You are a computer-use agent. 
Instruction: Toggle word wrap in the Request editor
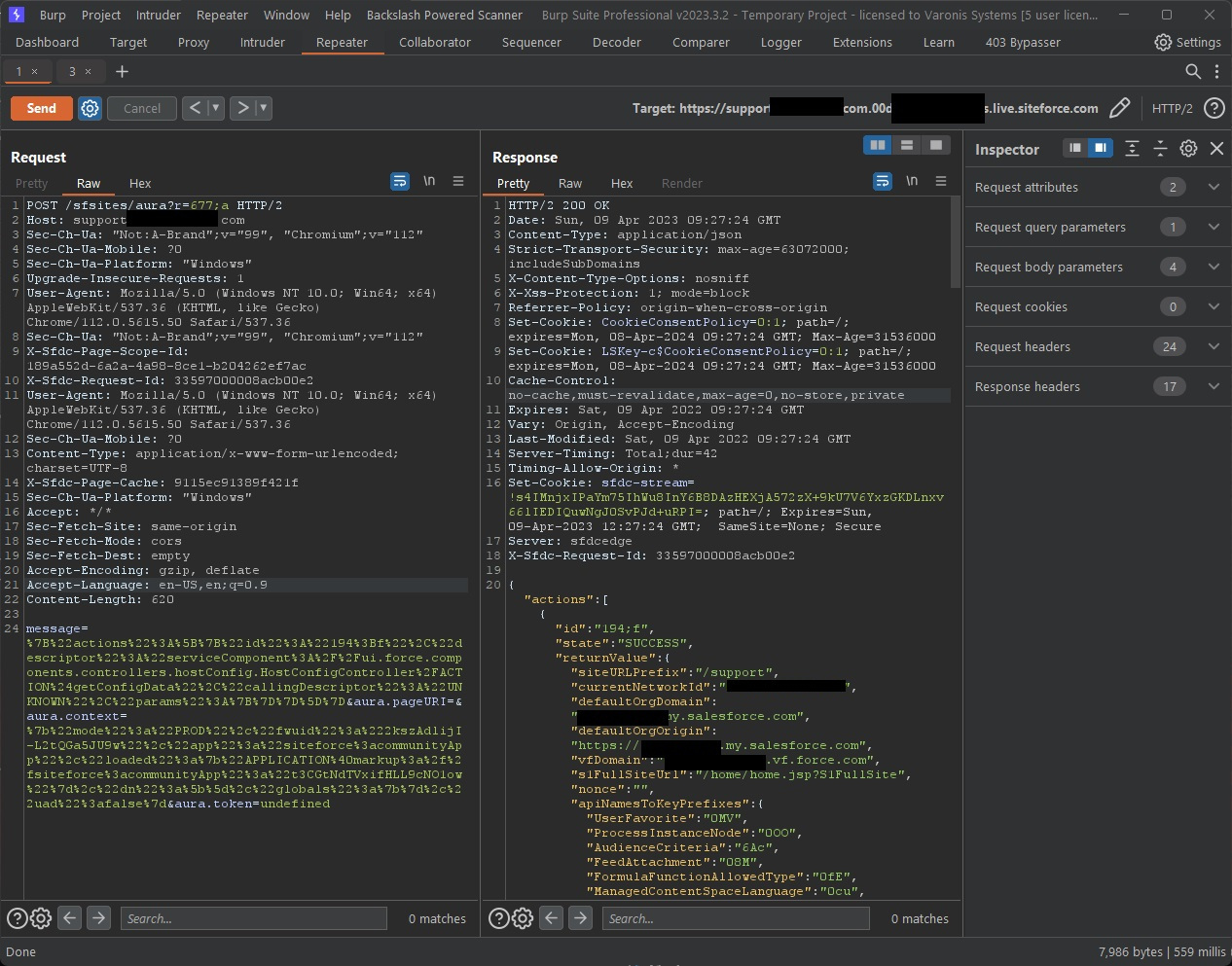point(400,181)
